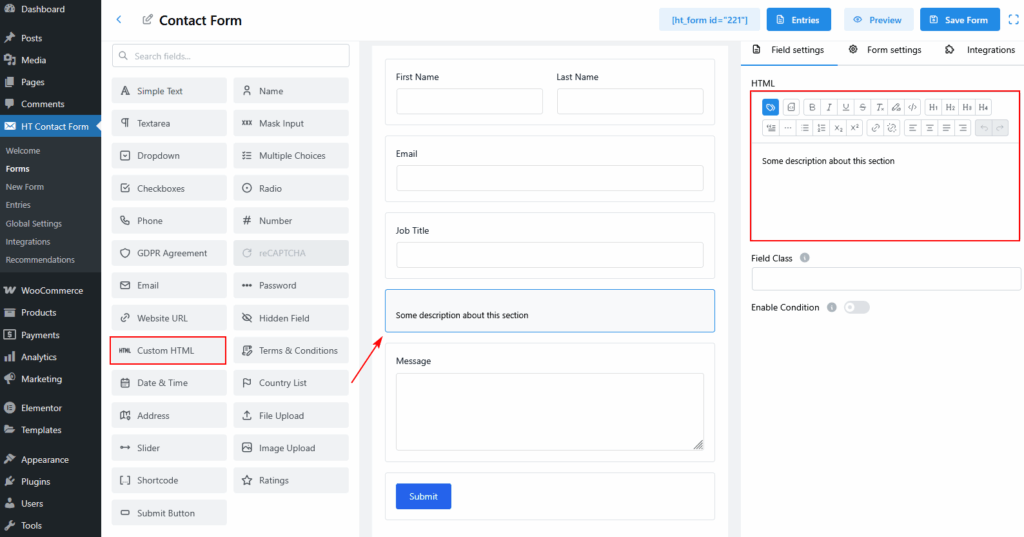
Task: Apply H2 heading in the HTML editor
Action: (950, 107)
